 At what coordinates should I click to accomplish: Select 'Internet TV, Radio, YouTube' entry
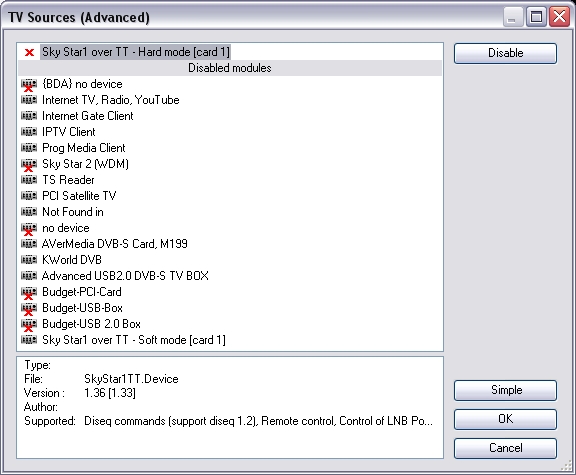point(111,100)
